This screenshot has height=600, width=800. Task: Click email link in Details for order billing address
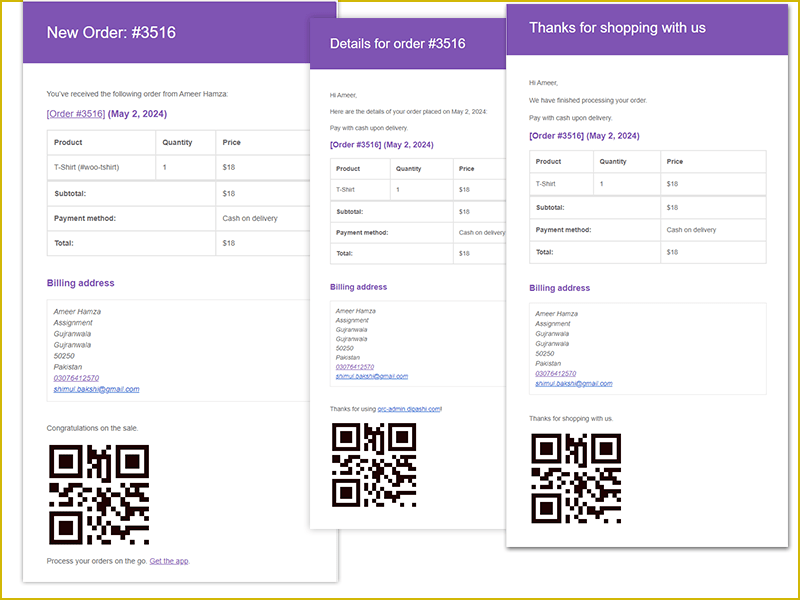point(371,377)
